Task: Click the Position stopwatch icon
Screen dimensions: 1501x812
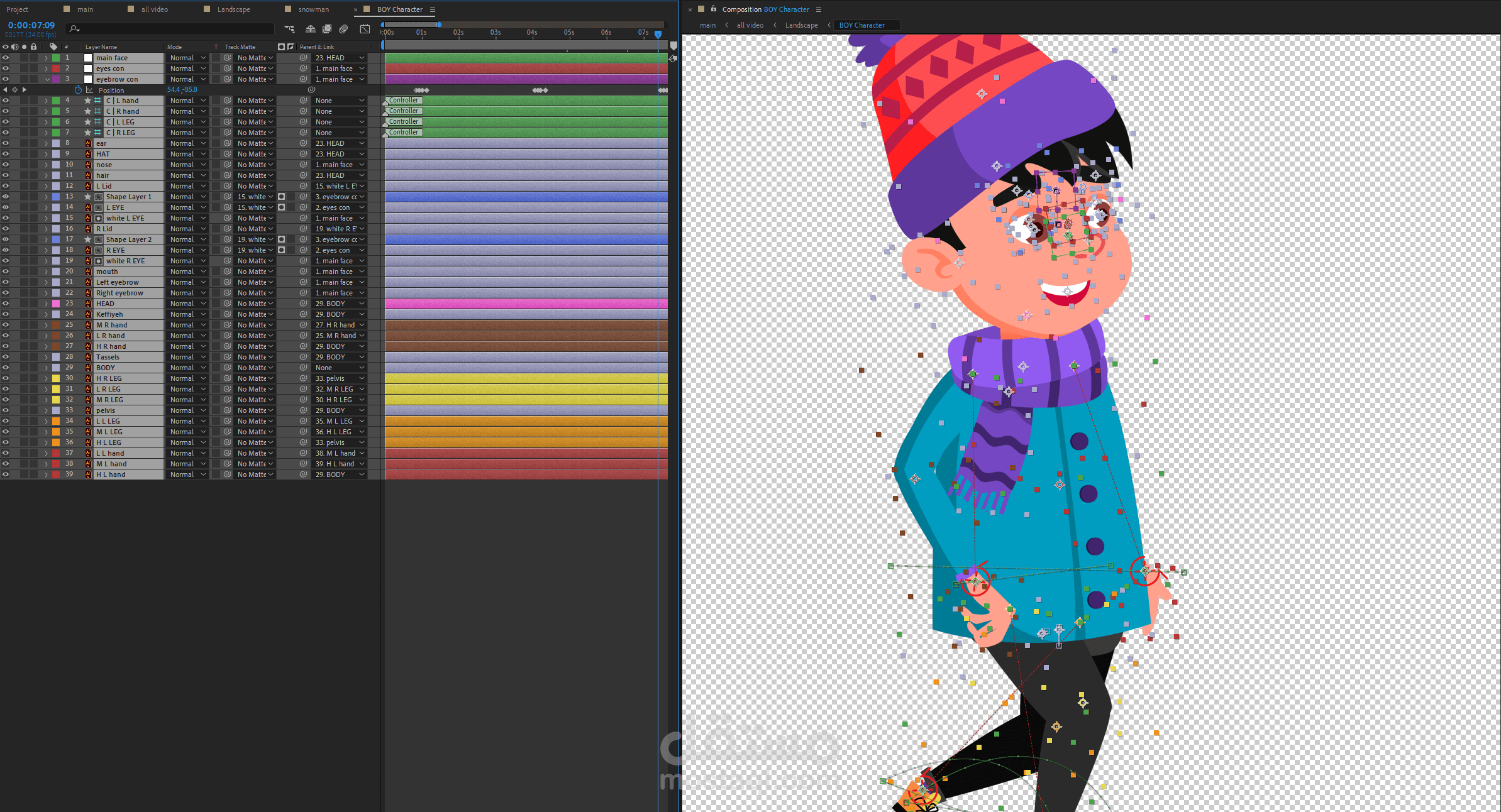Action: 79,90
